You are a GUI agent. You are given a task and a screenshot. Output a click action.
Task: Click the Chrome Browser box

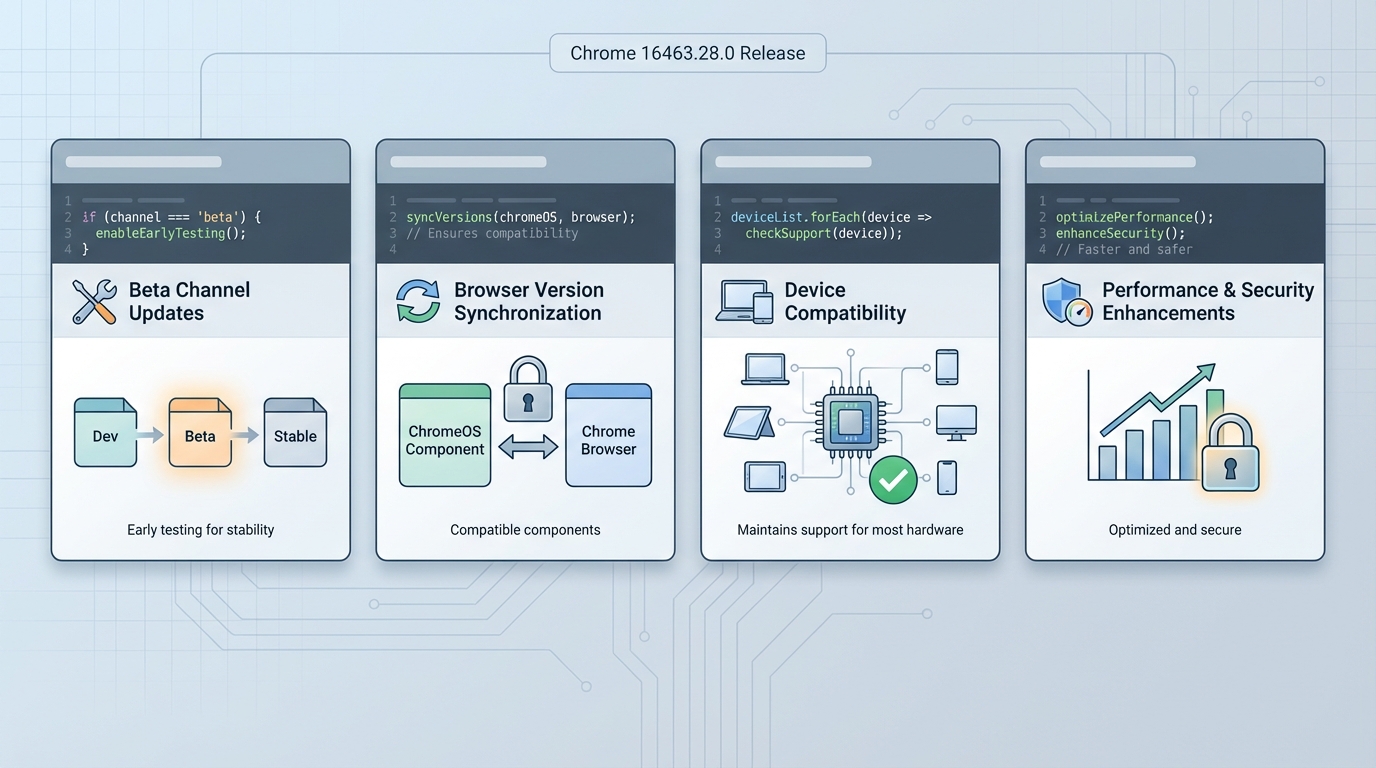click(x=608, y=436)
